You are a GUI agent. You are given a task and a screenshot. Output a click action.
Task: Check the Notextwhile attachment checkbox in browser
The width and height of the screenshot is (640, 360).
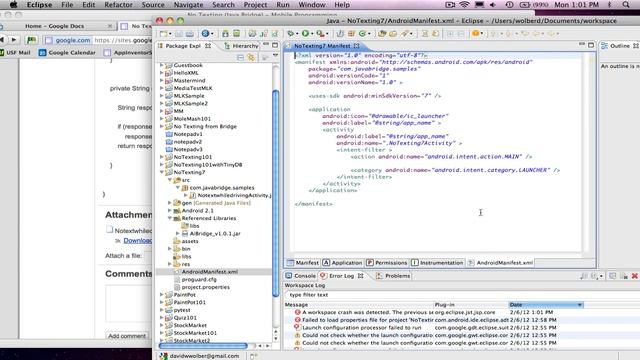coord(109,229)
